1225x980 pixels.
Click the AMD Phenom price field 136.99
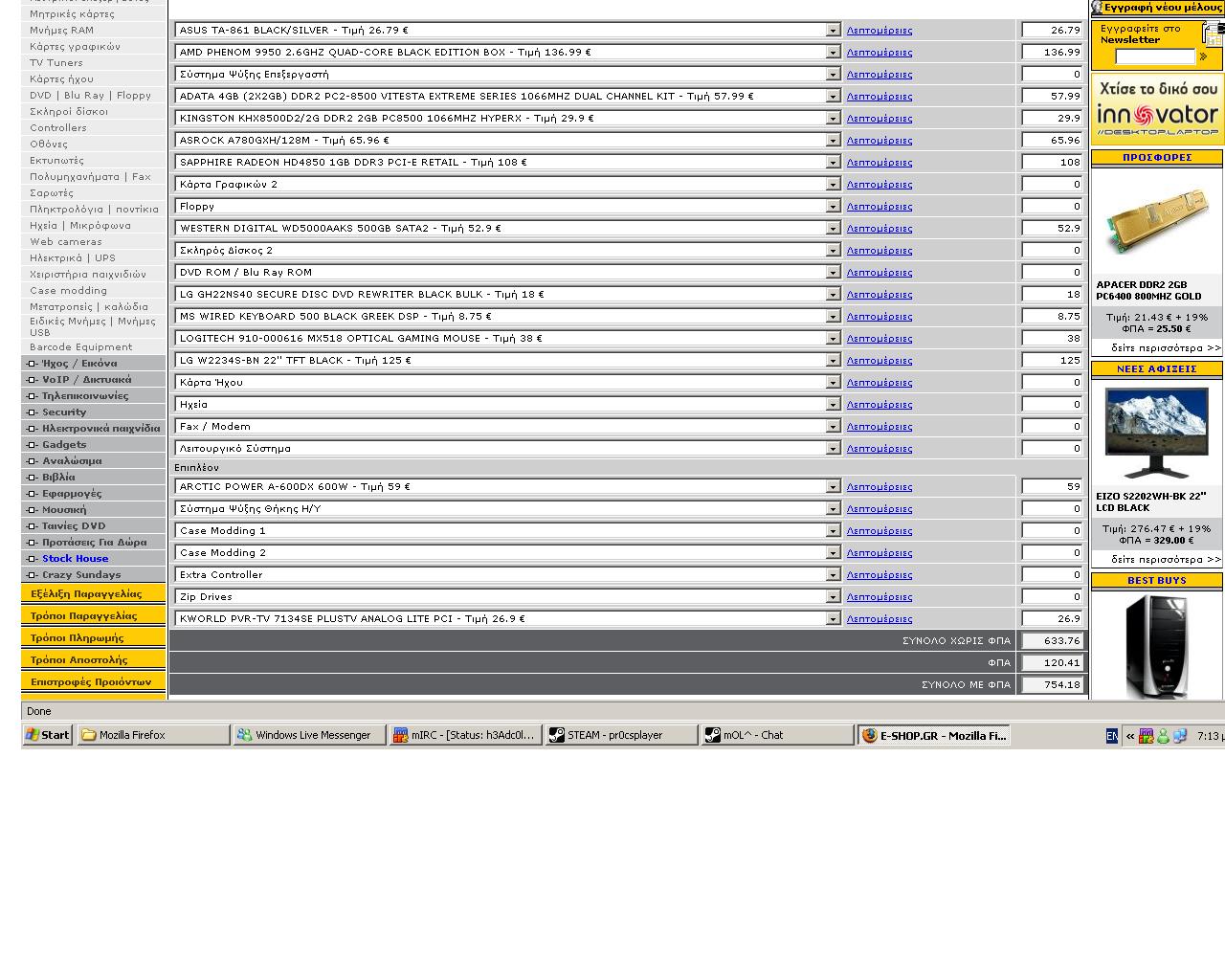(1052, 53)
